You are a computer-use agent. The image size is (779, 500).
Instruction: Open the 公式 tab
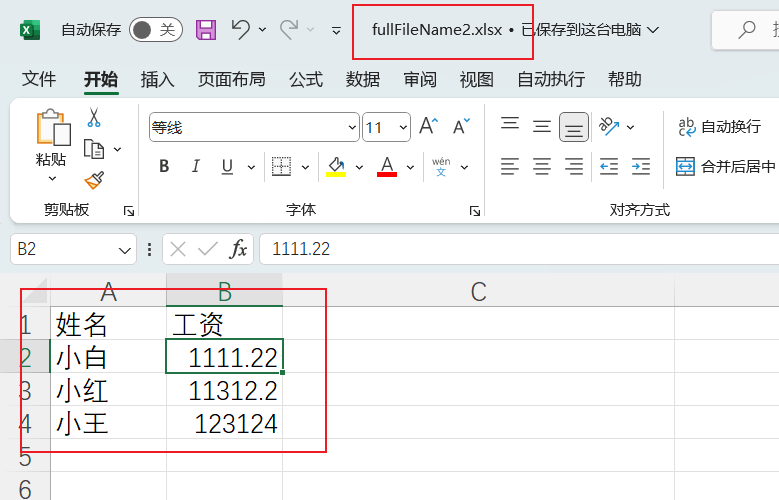click(306, 79)
